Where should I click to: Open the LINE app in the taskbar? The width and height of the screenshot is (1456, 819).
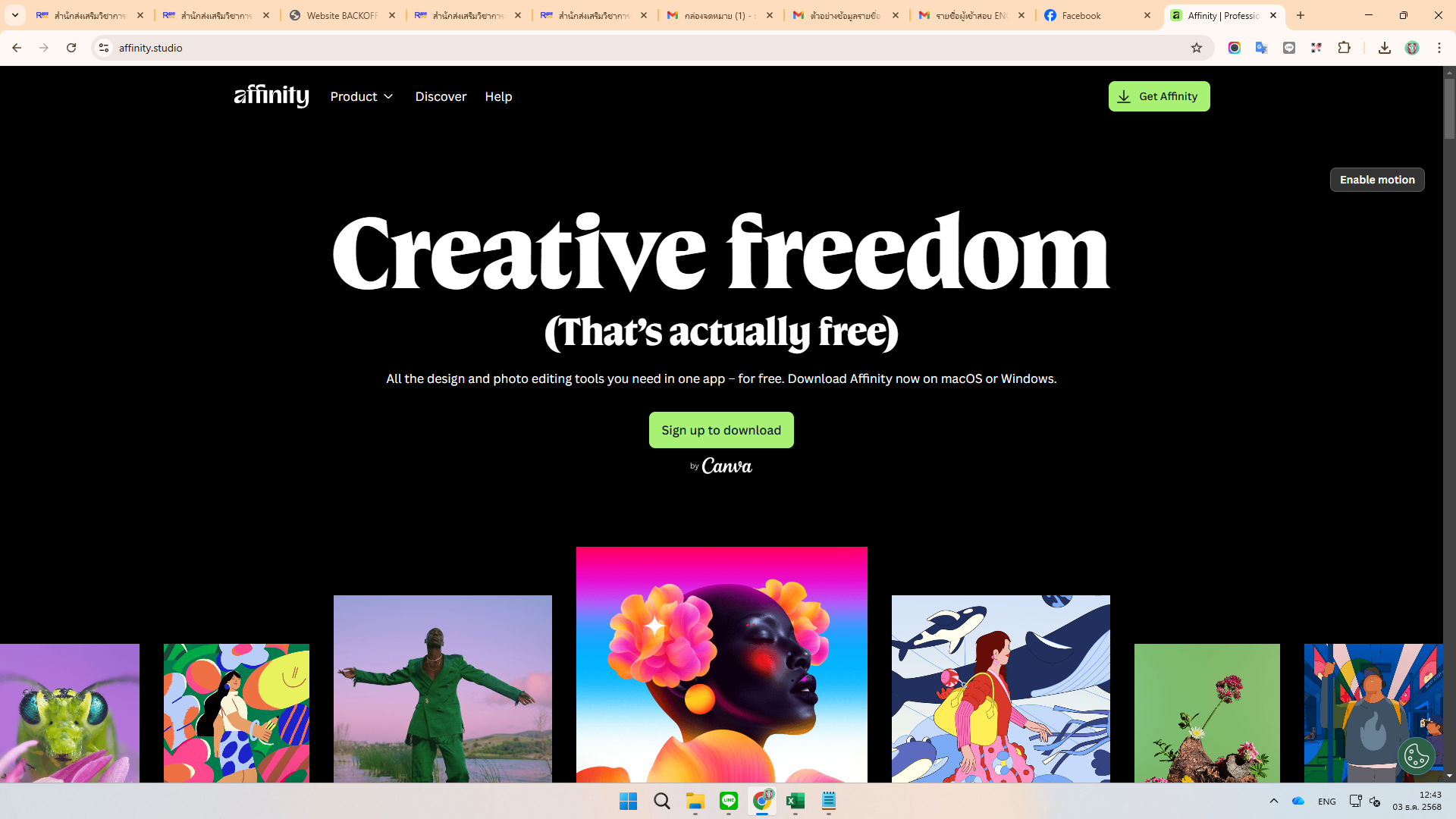(x=728, y=801)
